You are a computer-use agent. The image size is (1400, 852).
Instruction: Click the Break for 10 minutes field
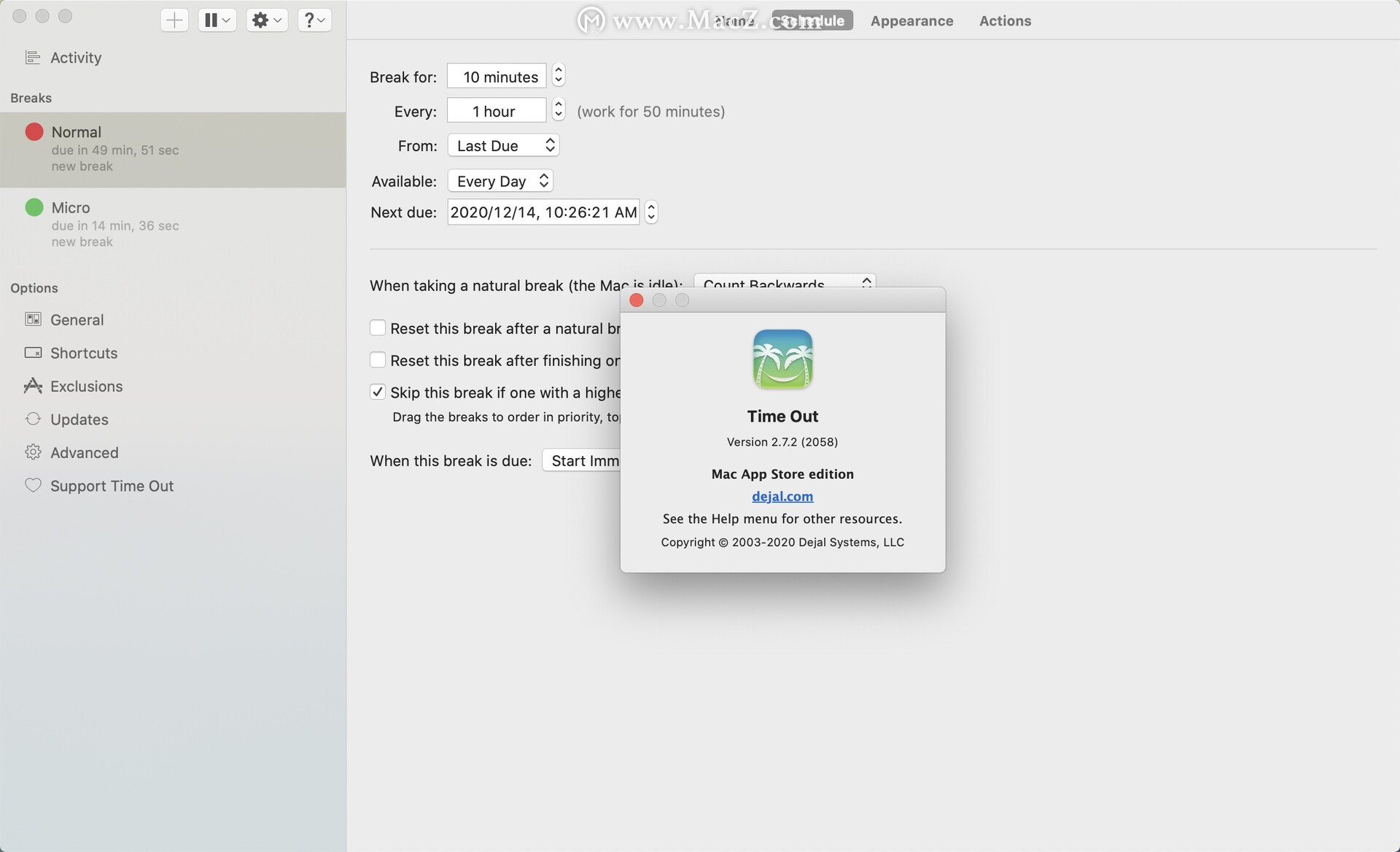click(x=497, y=76)
